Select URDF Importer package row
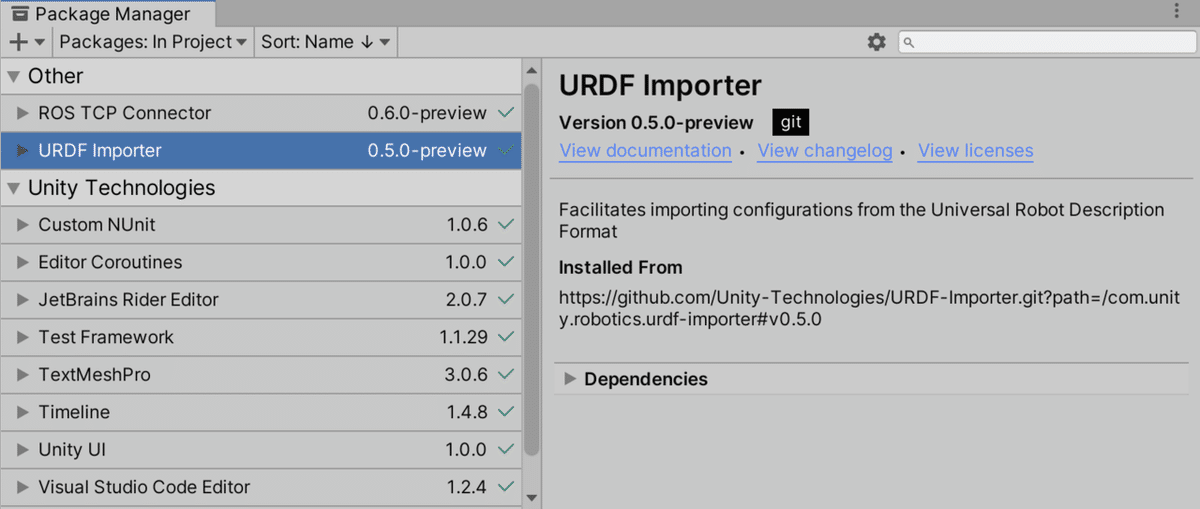 coord(261,151)
